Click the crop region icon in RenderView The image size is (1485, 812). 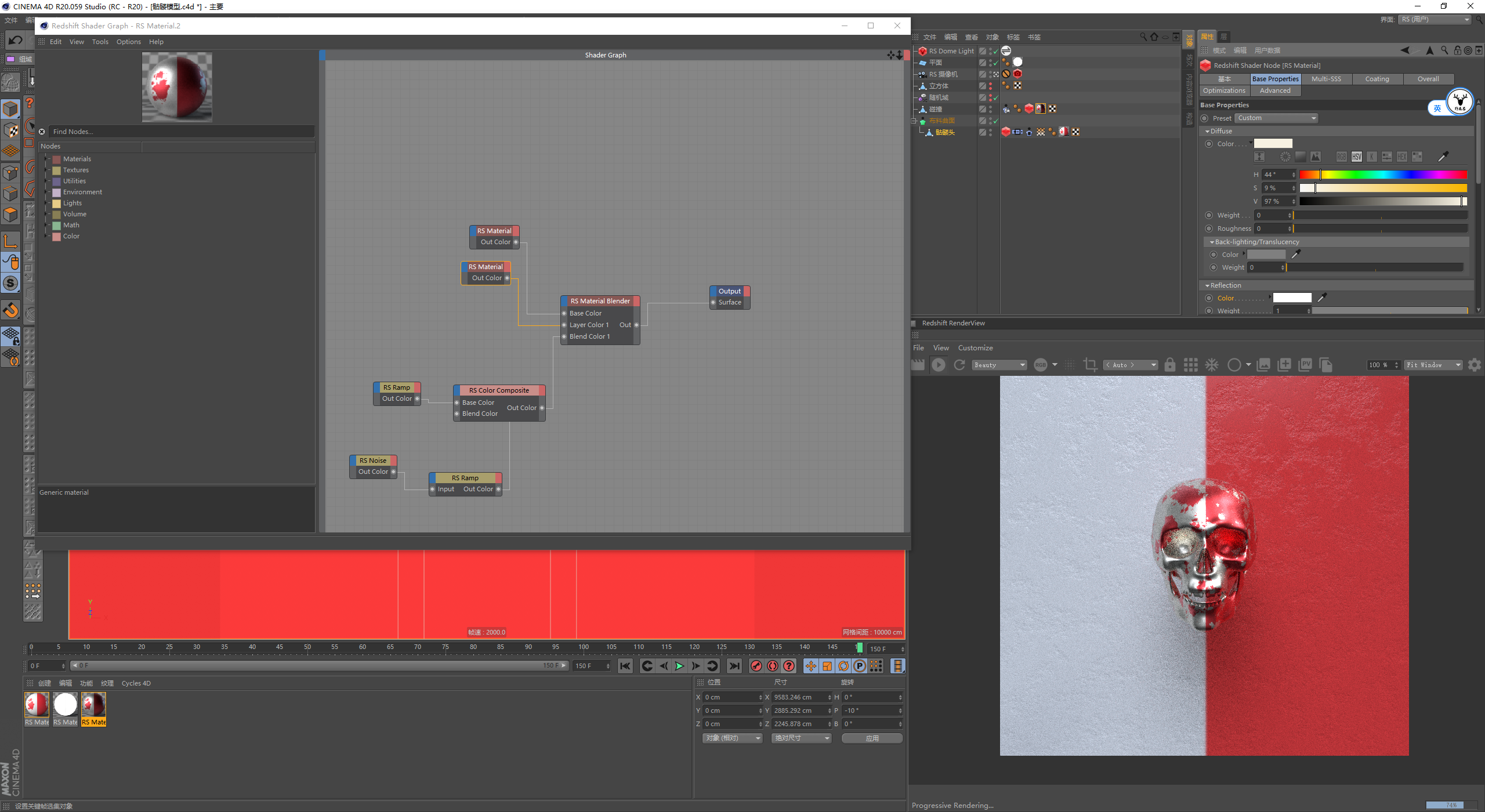(x=1090, y=365)
